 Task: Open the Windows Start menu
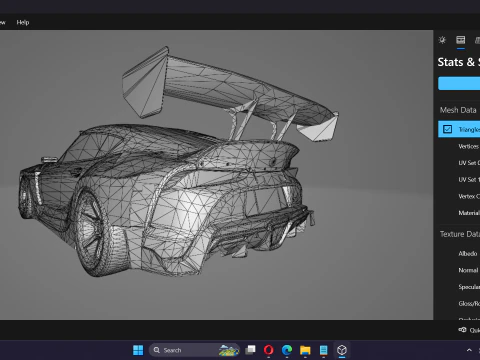click(x=138, y=350)
